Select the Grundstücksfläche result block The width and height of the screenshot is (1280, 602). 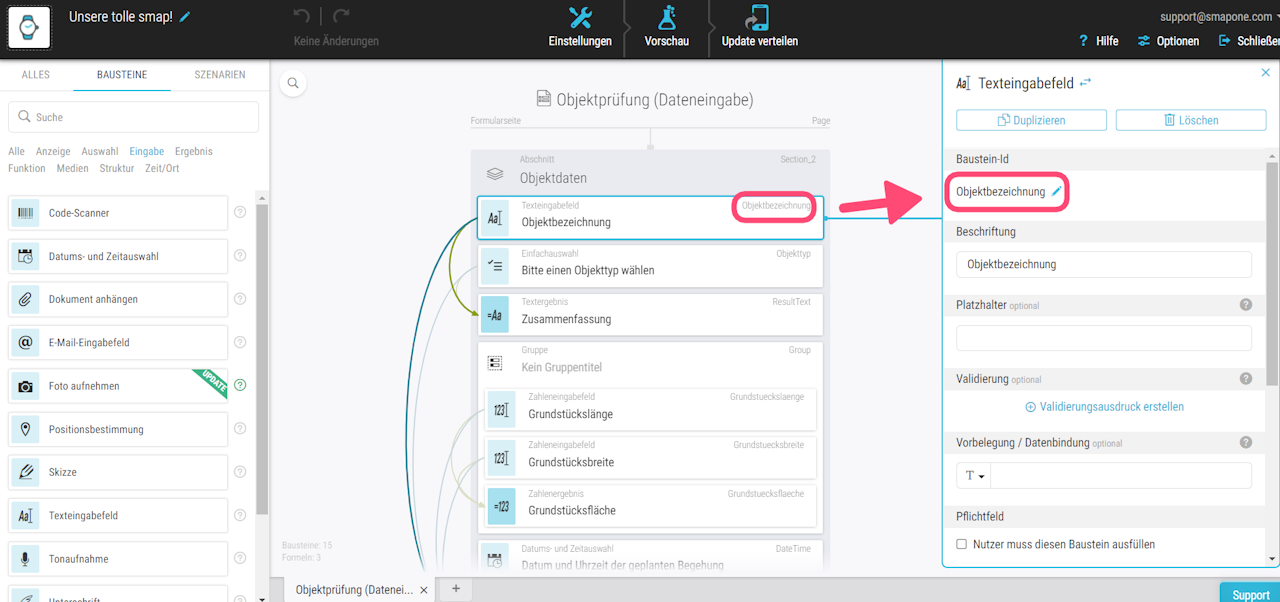(x=651, y=505)
